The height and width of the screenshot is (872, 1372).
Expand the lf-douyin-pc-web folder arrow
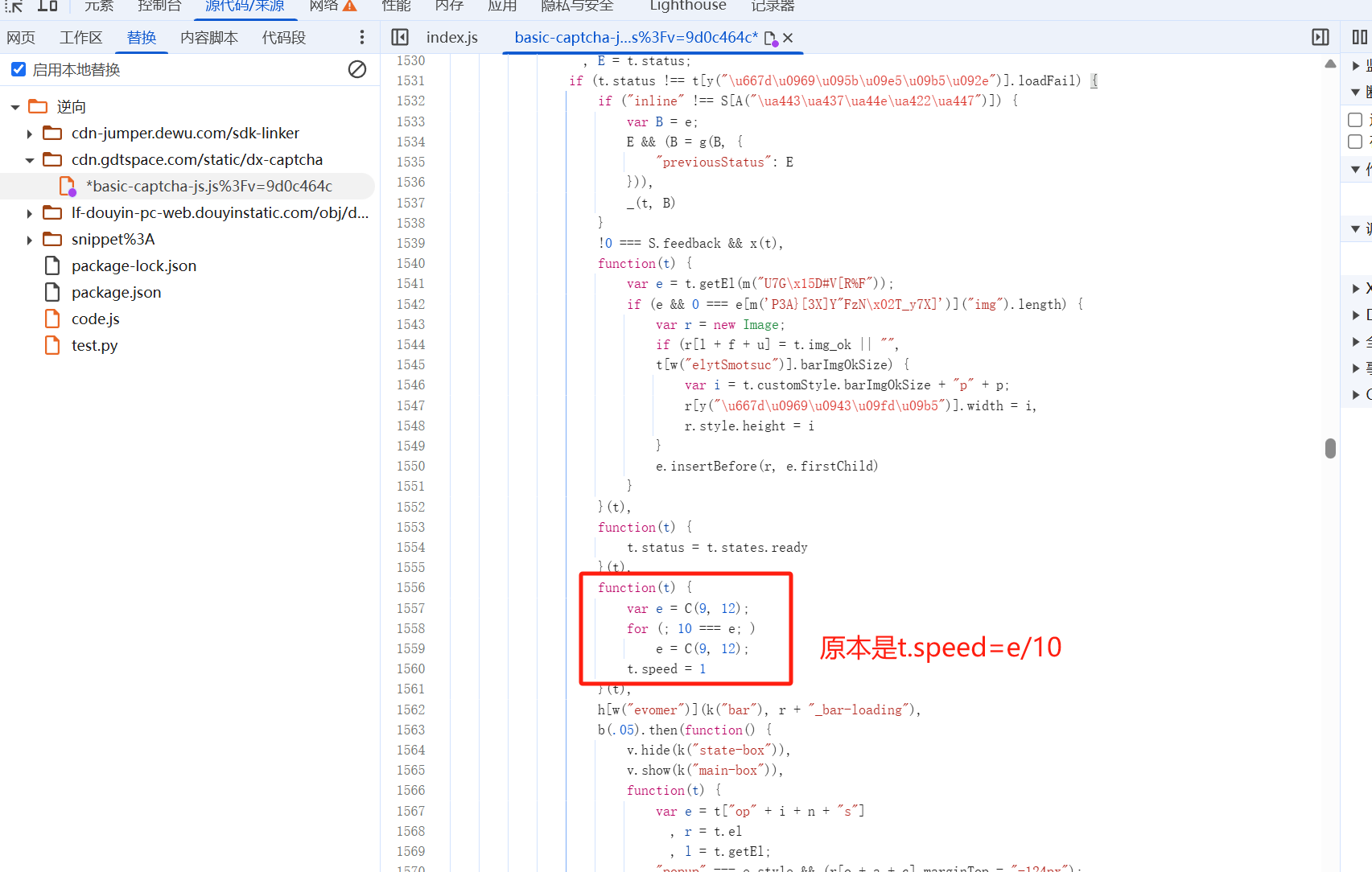coord(30,213)
